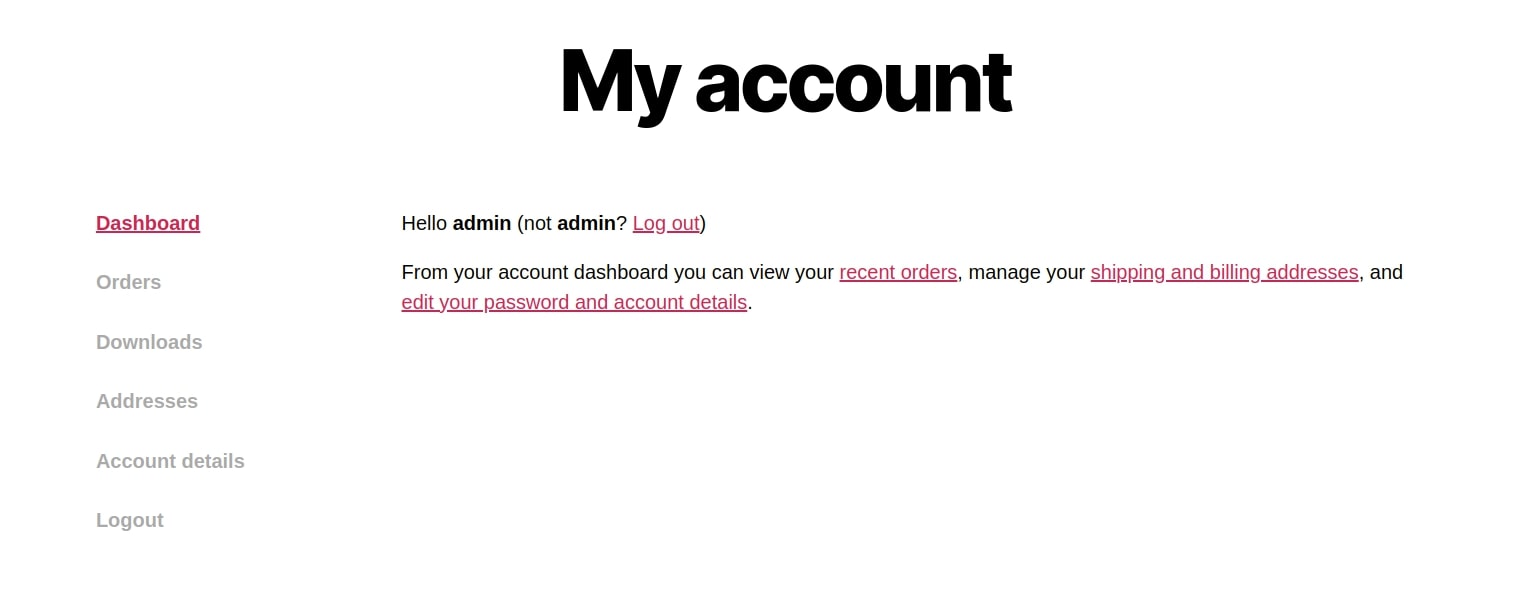Image resolution: width=1534 pixels, height=594 pixels.
Task: Click the My account page heading
Action: point(785,81)
